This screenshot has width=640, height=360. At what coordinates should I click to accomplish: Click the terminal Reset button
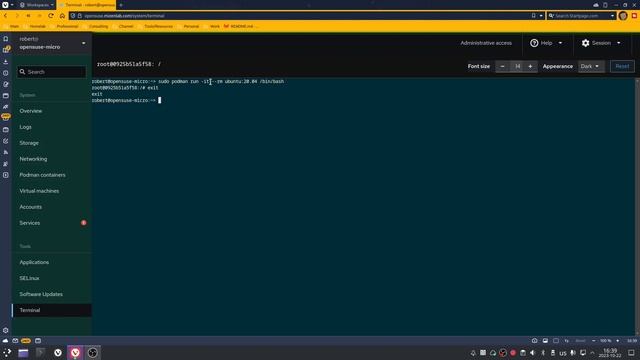pyautogui.click(x=622, y=66)
